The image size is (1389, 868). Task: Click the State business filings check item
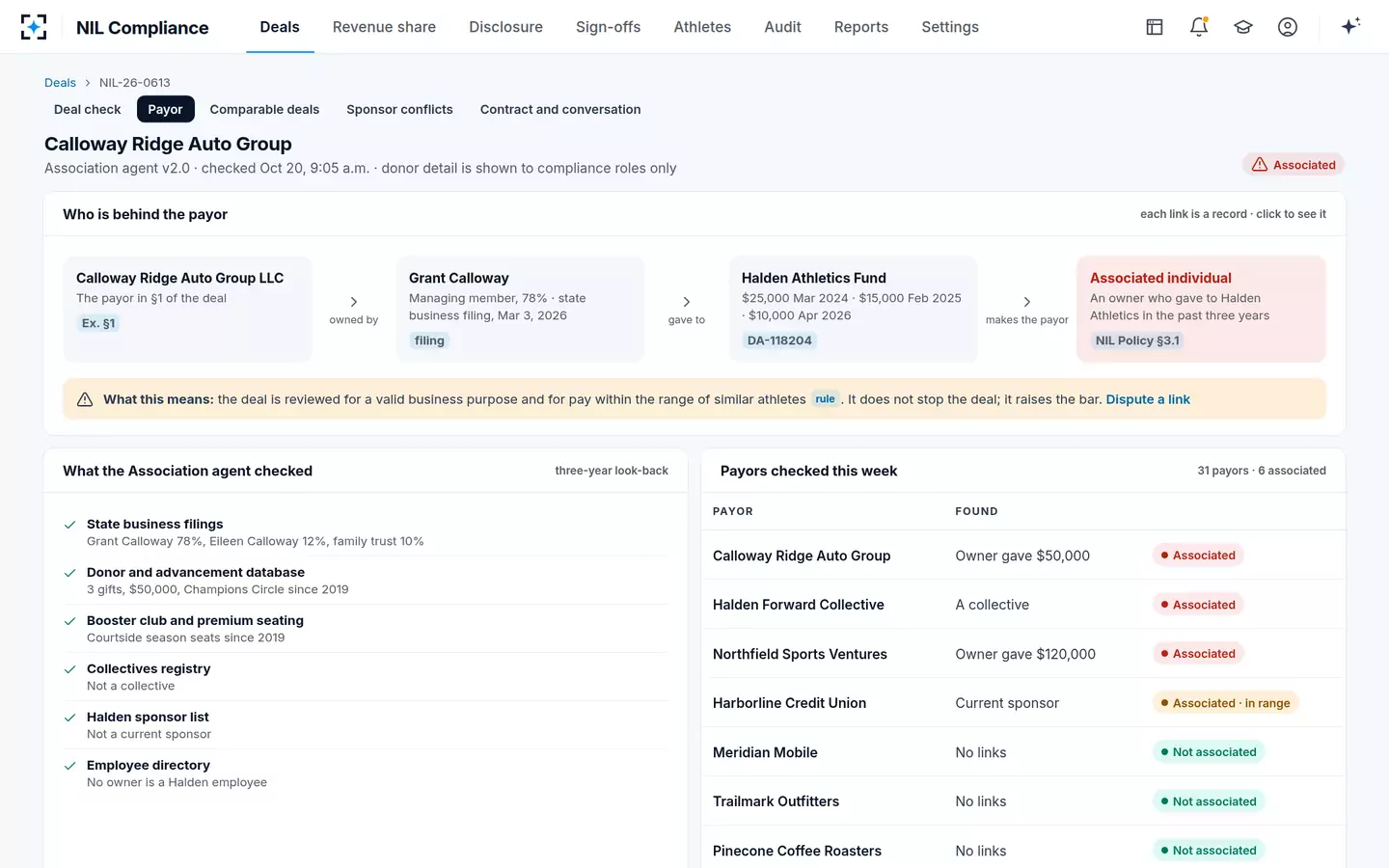click(x=366, y=532)
